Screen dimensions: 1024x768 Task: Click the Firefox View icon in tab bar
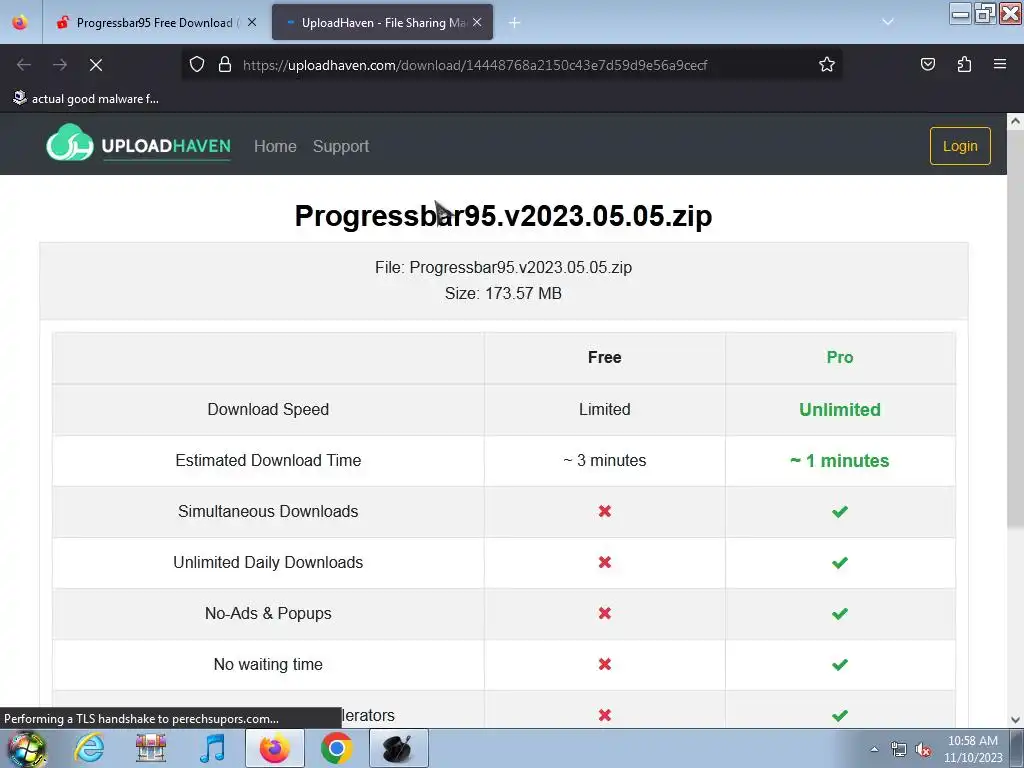click(x=20, y=22)
